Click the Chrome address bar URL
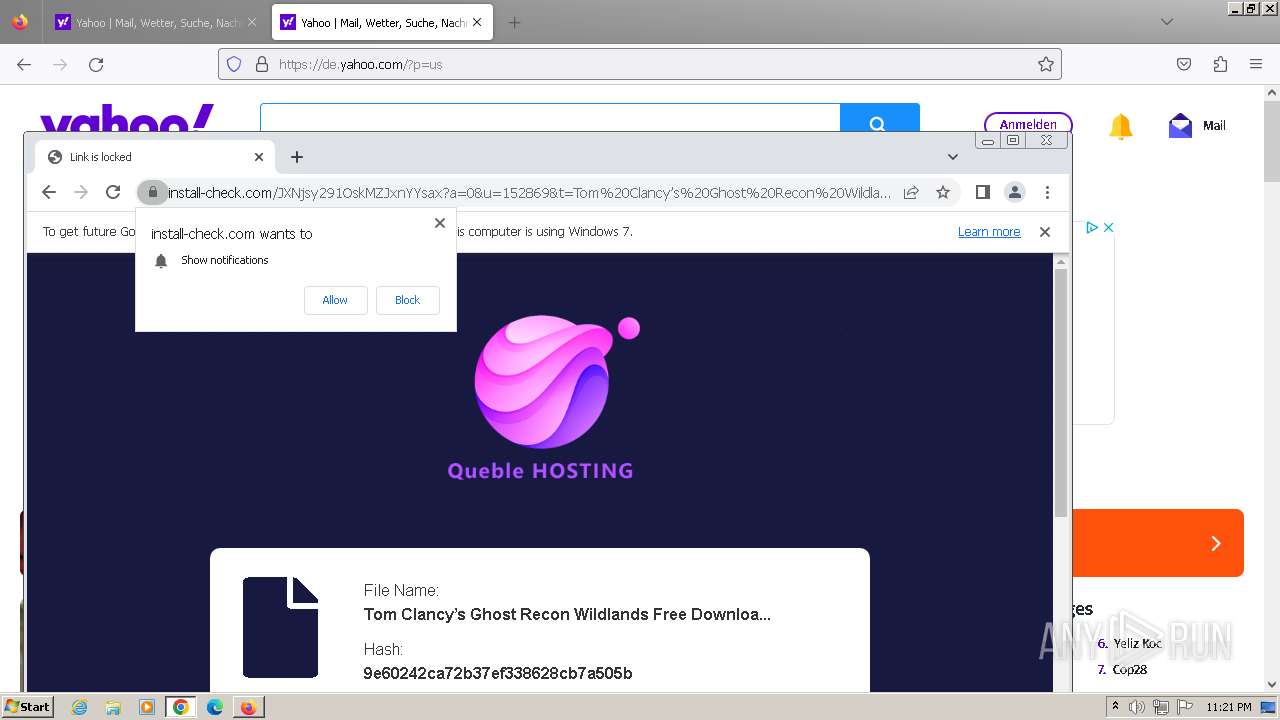The height and width of the screenshot is (720, 1280). pos(529,193)
